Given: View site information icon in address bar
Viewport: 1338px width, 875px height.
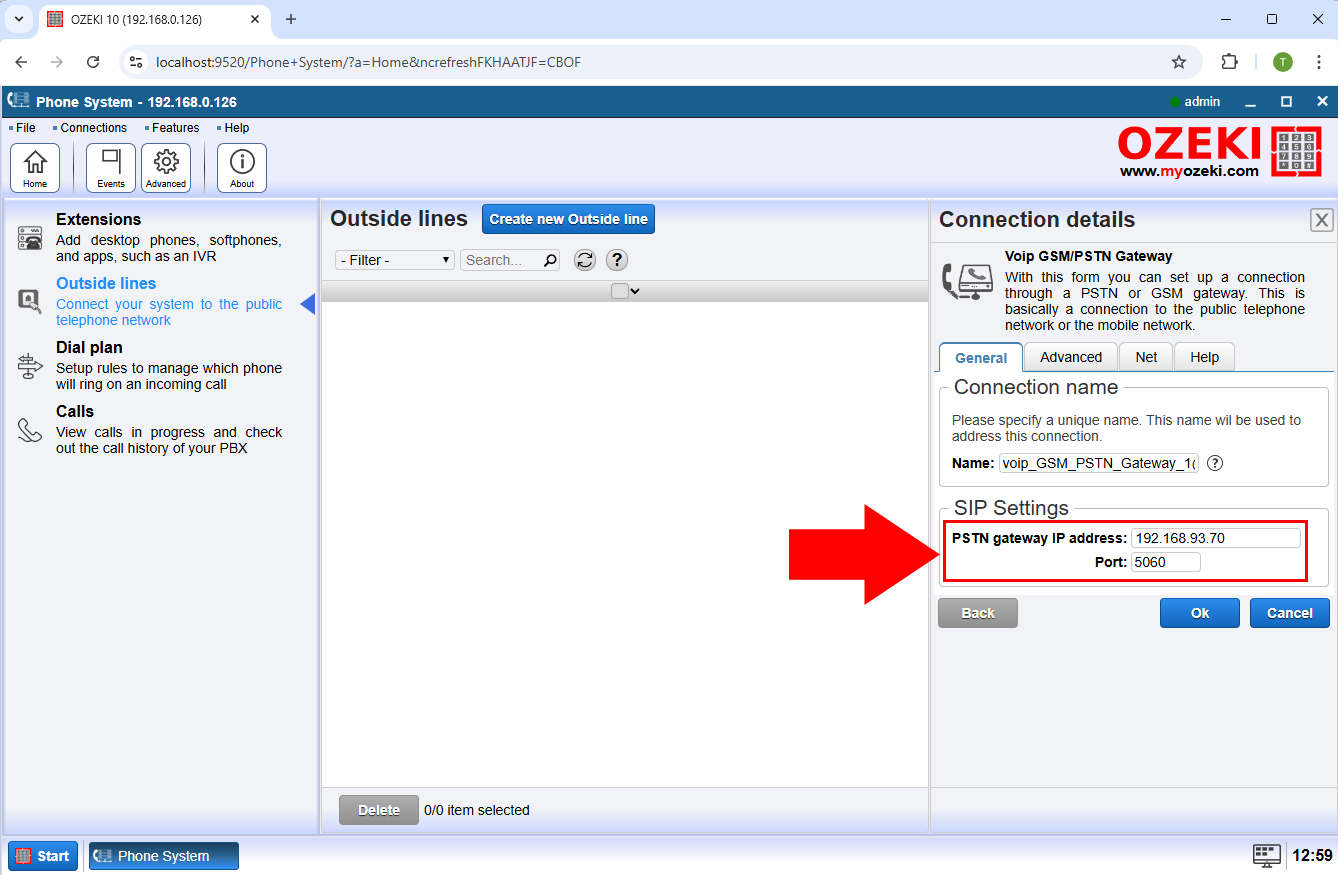Looking at the screenshot, I should [x=137, y=62].
